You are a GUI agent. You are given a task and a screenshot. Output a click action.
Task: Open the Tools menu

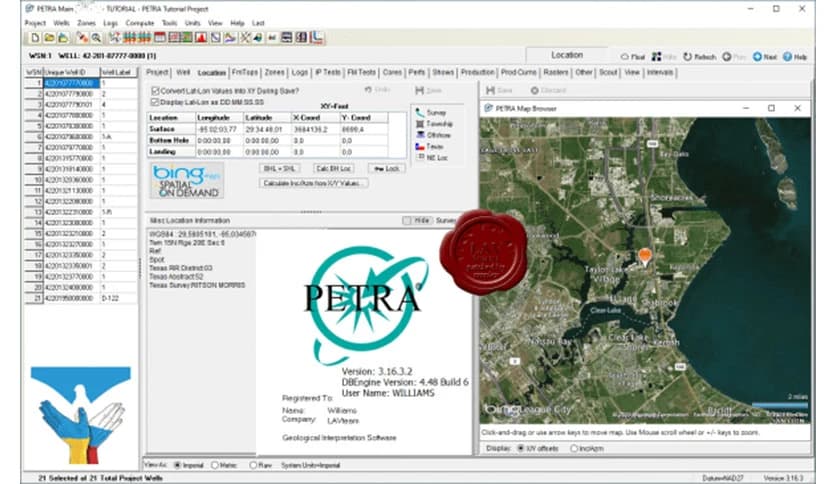[170, 23]
